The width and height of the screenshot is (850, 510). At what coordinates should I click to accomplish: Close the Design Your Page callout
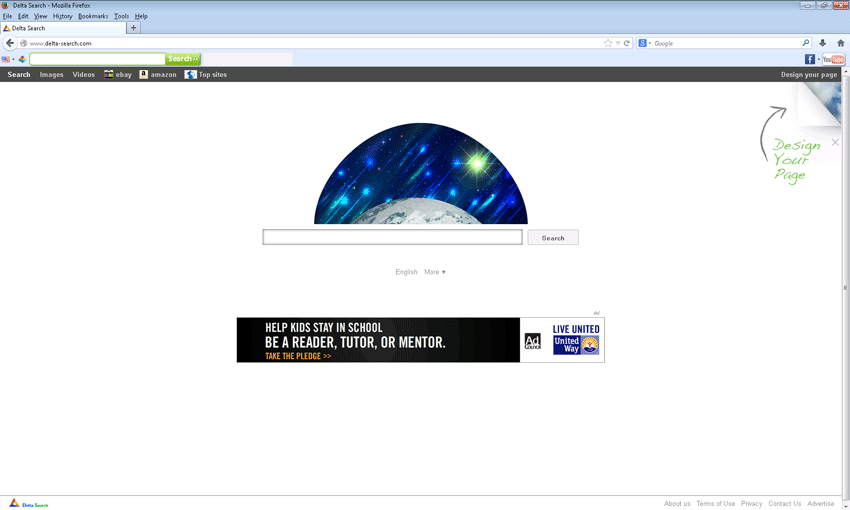(x=835, y=142)
